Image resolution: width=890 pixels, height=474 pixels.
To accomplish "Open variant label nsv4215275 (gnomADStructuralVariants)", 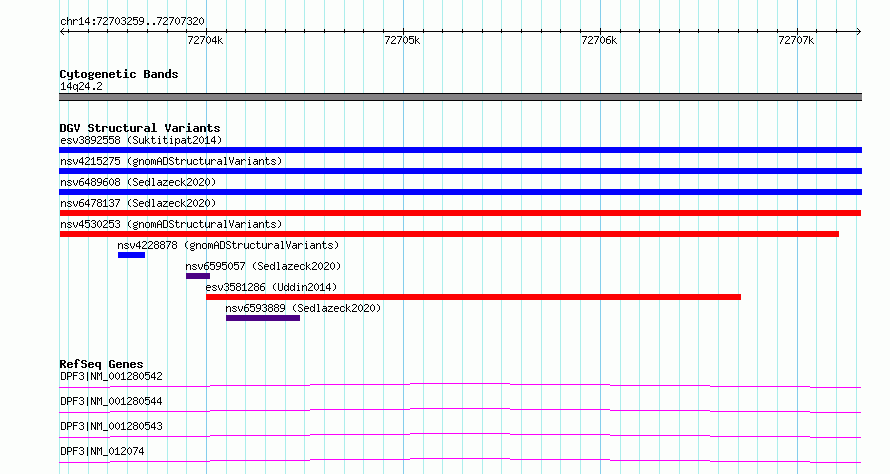I will [171, 161].
